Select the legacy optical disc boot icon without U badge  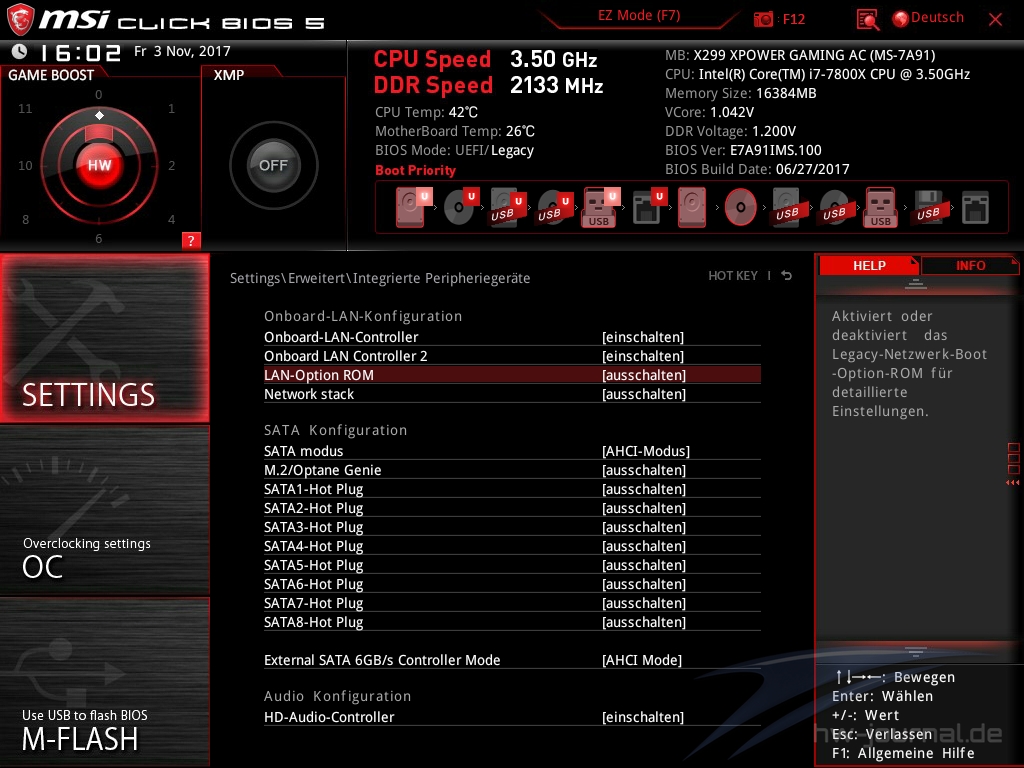click(x=741, y=207)
